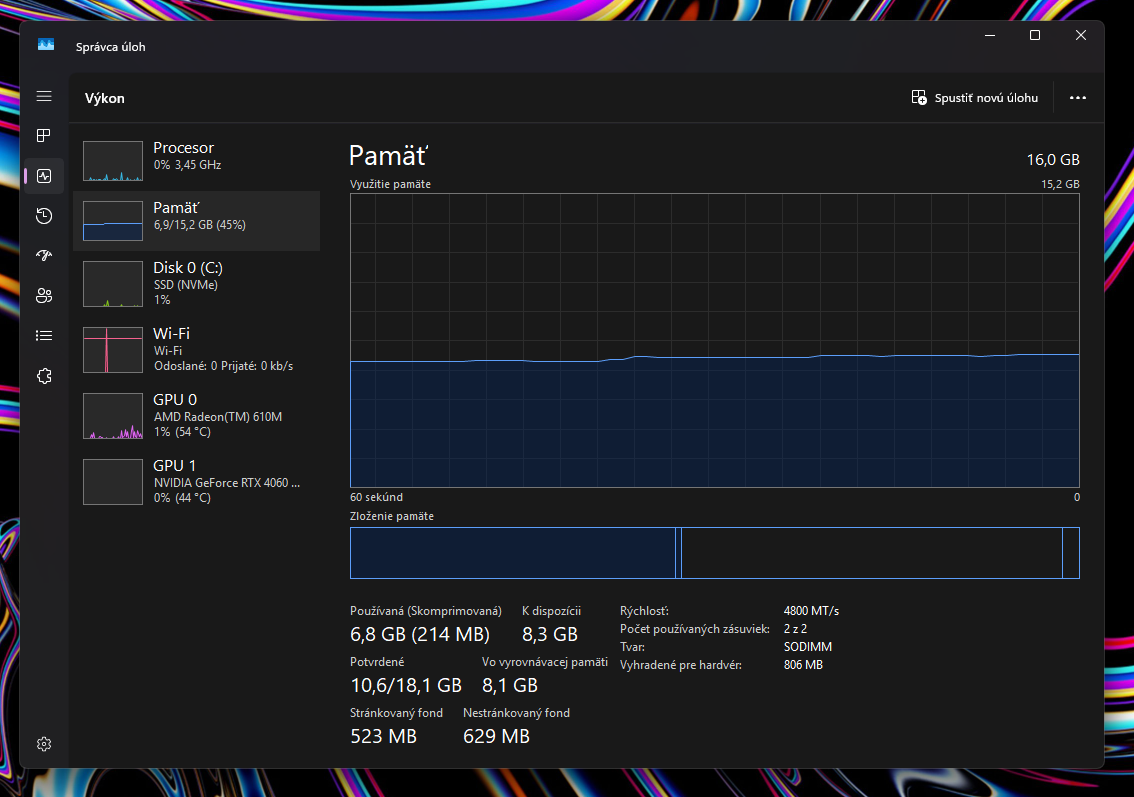Open the hamburger navigation menu
1134x797 pixels.
point(44,96)
